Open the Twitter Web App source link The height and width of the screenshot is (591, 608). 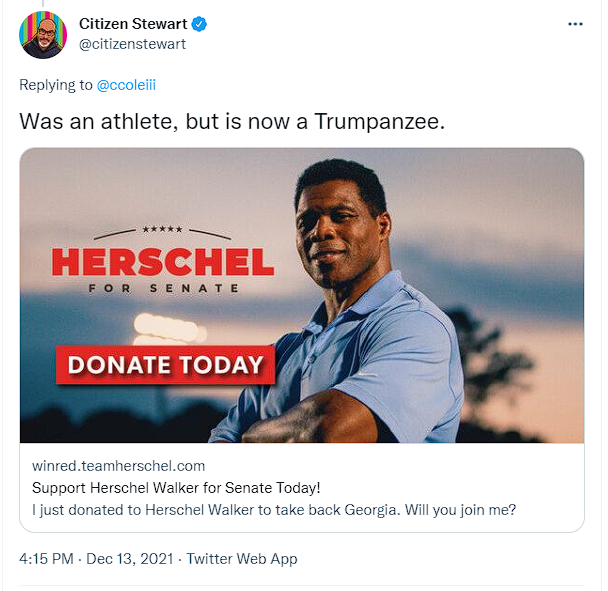tap(242, 559)
